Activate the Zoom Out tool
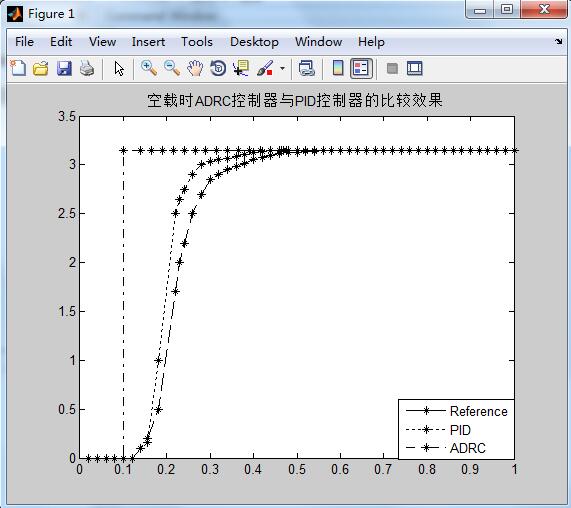Image resolution: width=571 pixels, height=508 pixels. coord(172,68)
